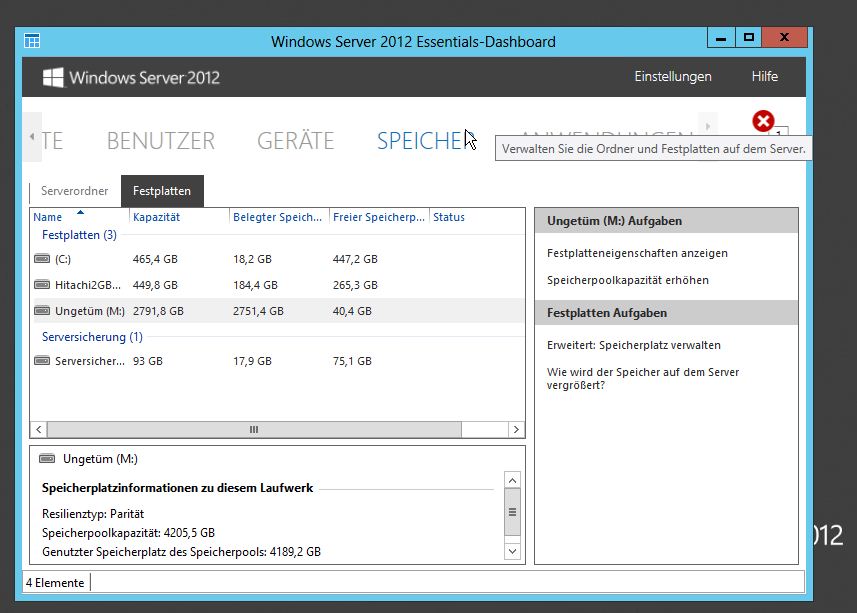This screenshot has width=857, height=613.
Task: Click the Ungetüm (M:) Aufgaben header
Action: pyautogui.click(x=666, y=221)
